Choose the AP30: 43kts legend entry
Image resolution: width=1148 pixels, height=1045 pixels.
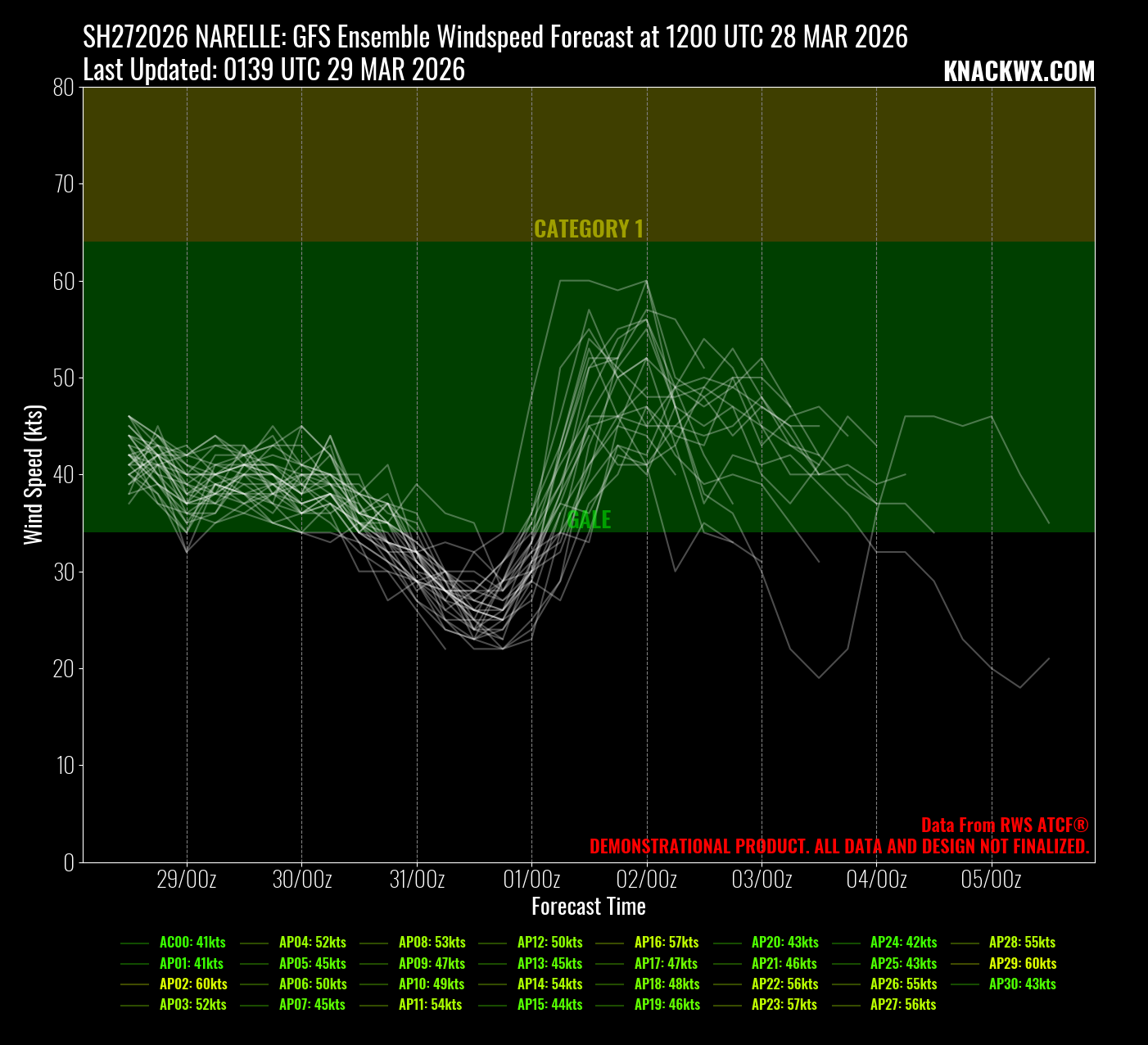[1023, 984]
